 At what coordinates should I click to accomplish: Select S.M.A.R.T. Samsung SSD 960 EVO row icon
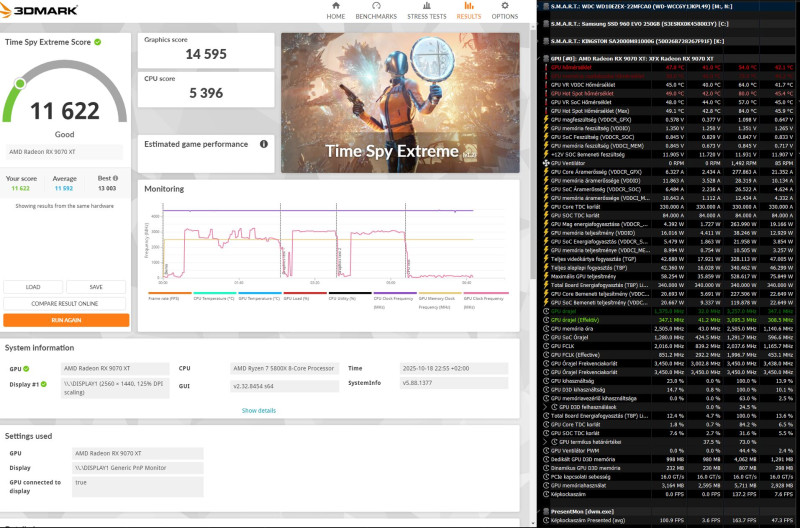point(546,24)
